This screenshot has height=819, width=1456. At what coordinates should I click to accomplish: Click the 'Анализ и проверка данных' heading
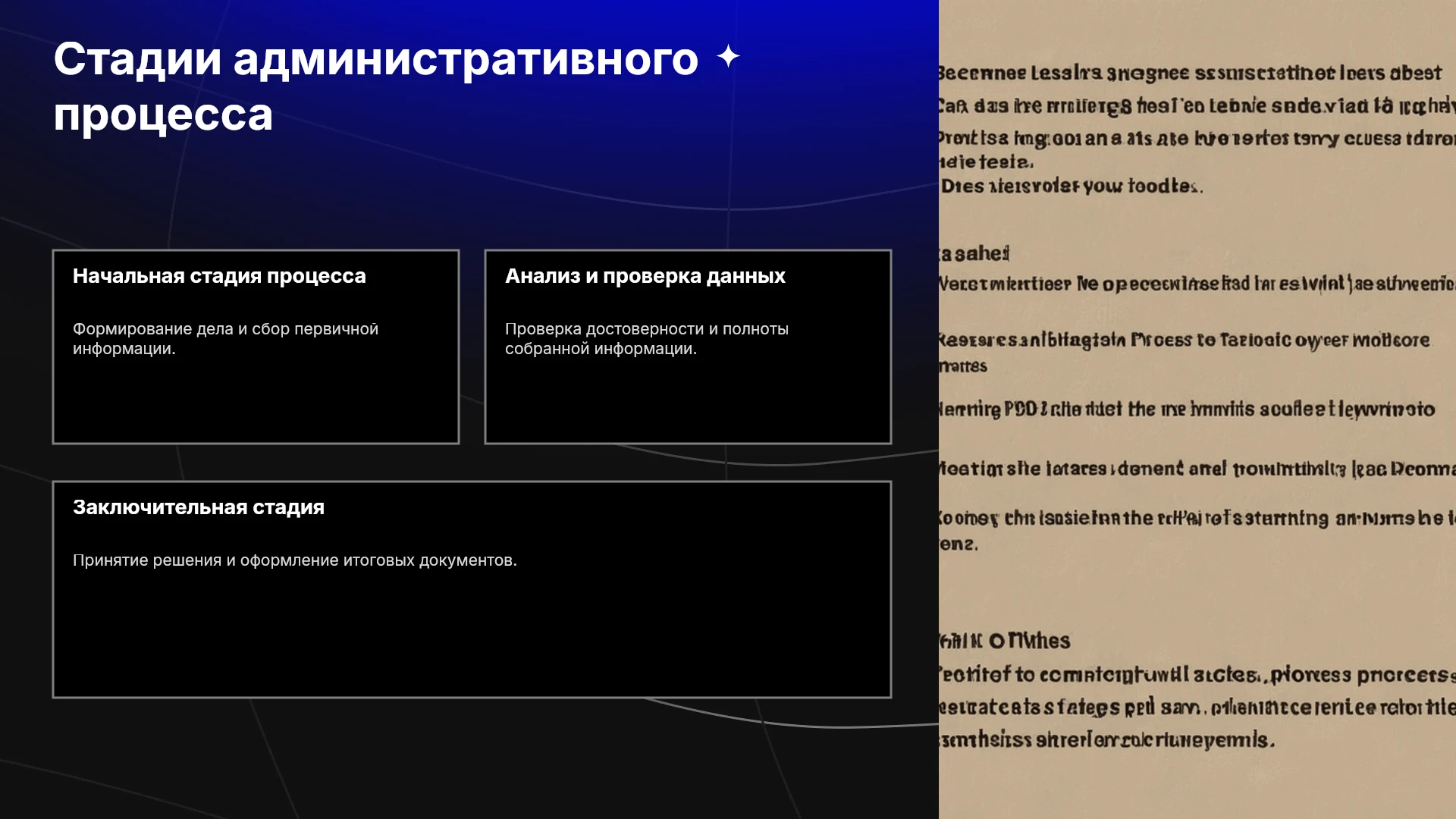[x=645, y=276]
